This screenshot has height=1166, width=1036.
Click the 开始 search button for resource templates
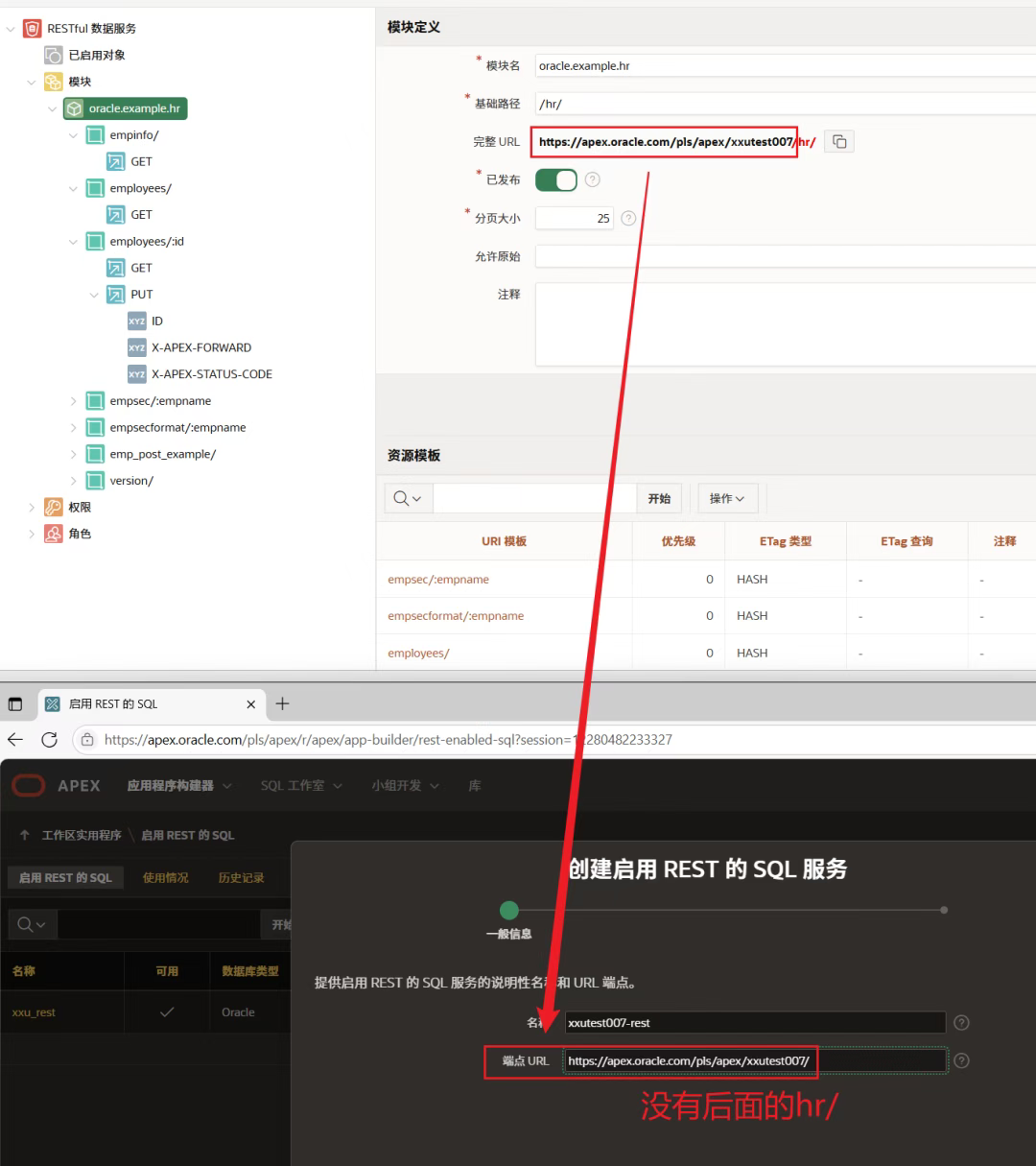[x=659, y=498]
